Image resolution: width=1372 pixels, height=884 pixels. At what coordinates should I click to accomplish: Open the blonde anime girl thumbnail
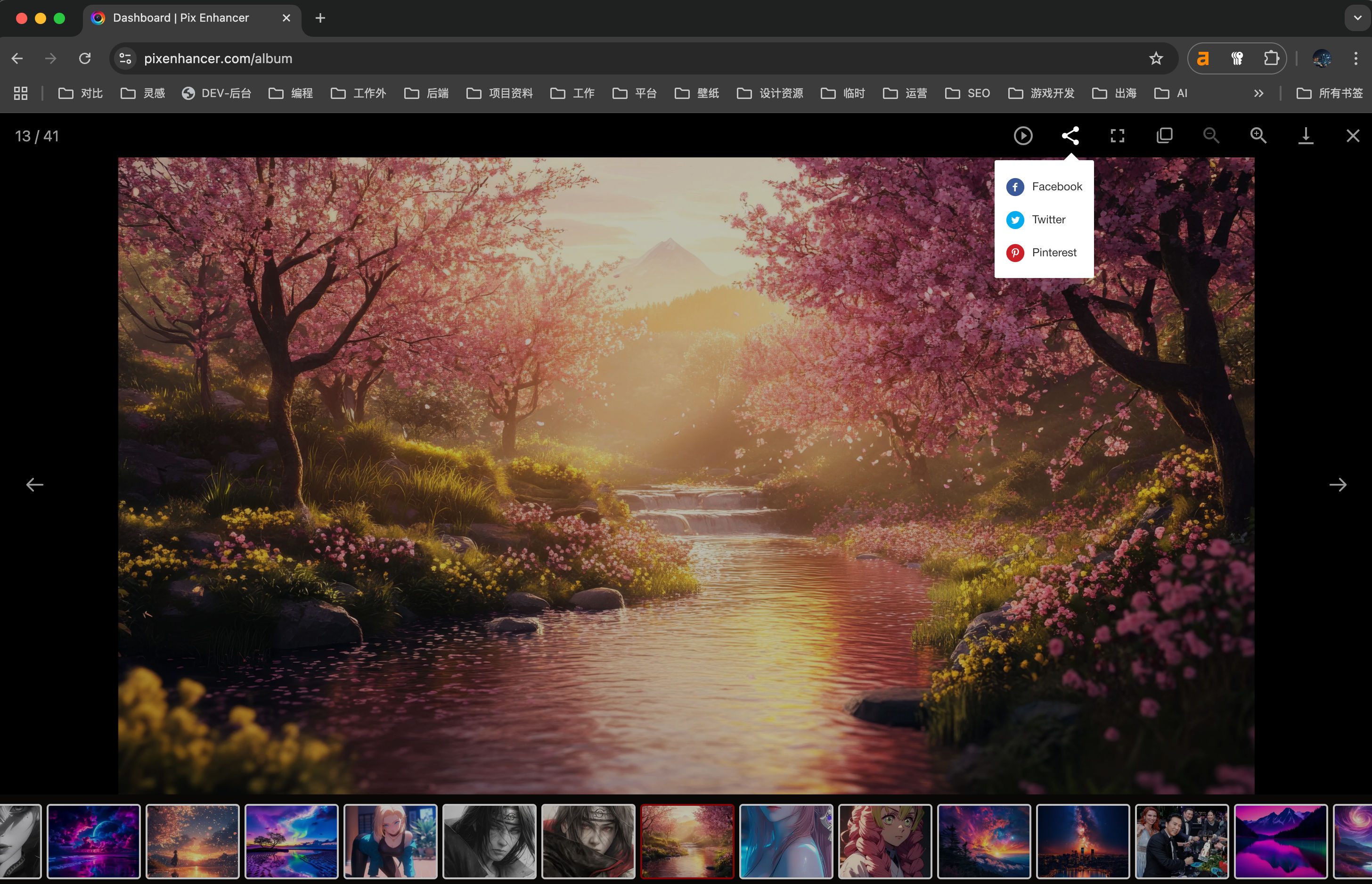(391, 841)
